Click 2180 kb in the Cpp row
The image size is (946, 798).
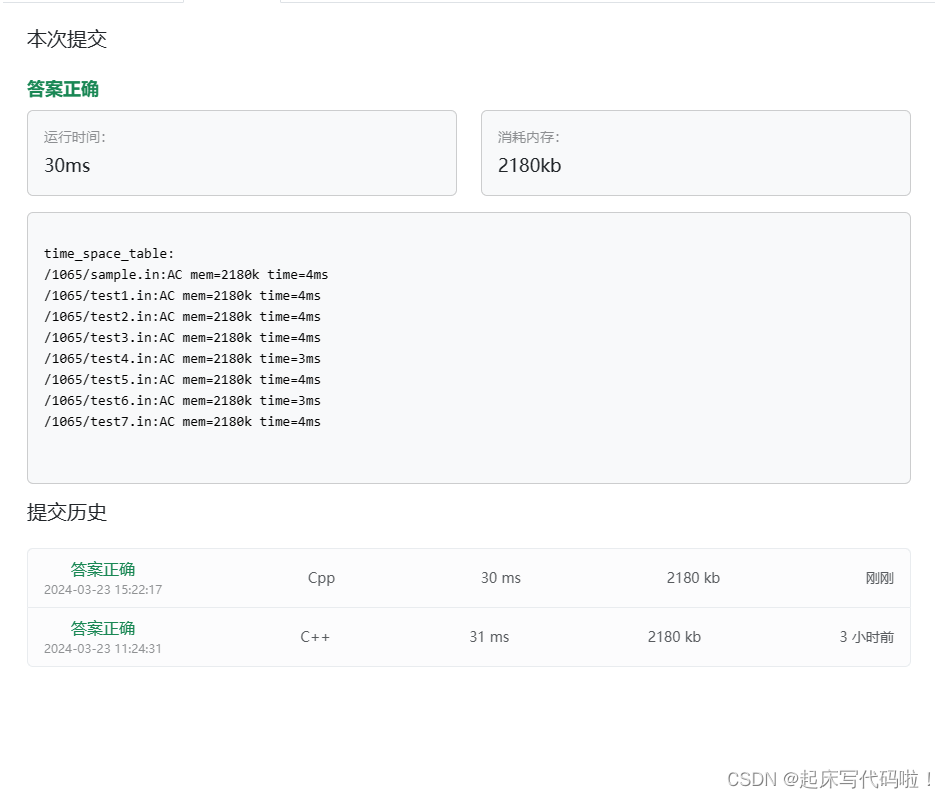coord(693,578)
